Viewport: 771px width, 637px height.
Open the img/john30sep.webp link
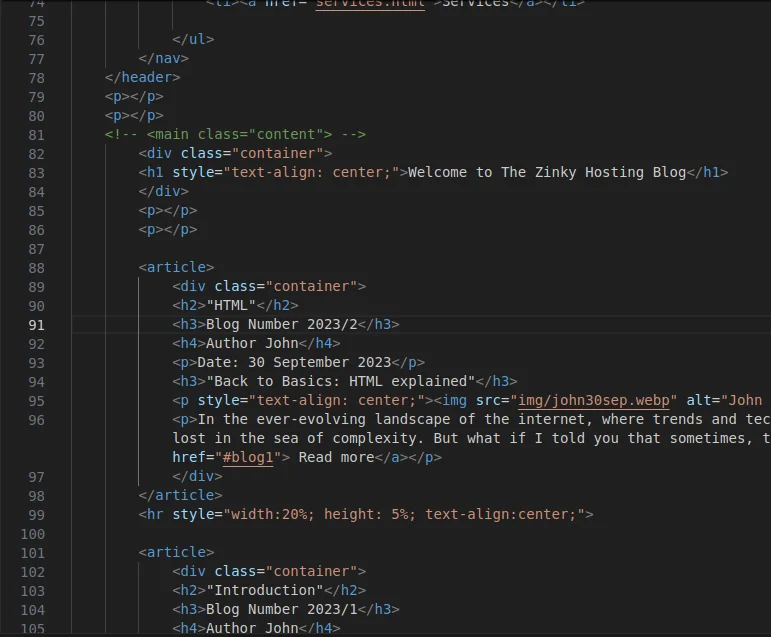(x=593, y=400)
